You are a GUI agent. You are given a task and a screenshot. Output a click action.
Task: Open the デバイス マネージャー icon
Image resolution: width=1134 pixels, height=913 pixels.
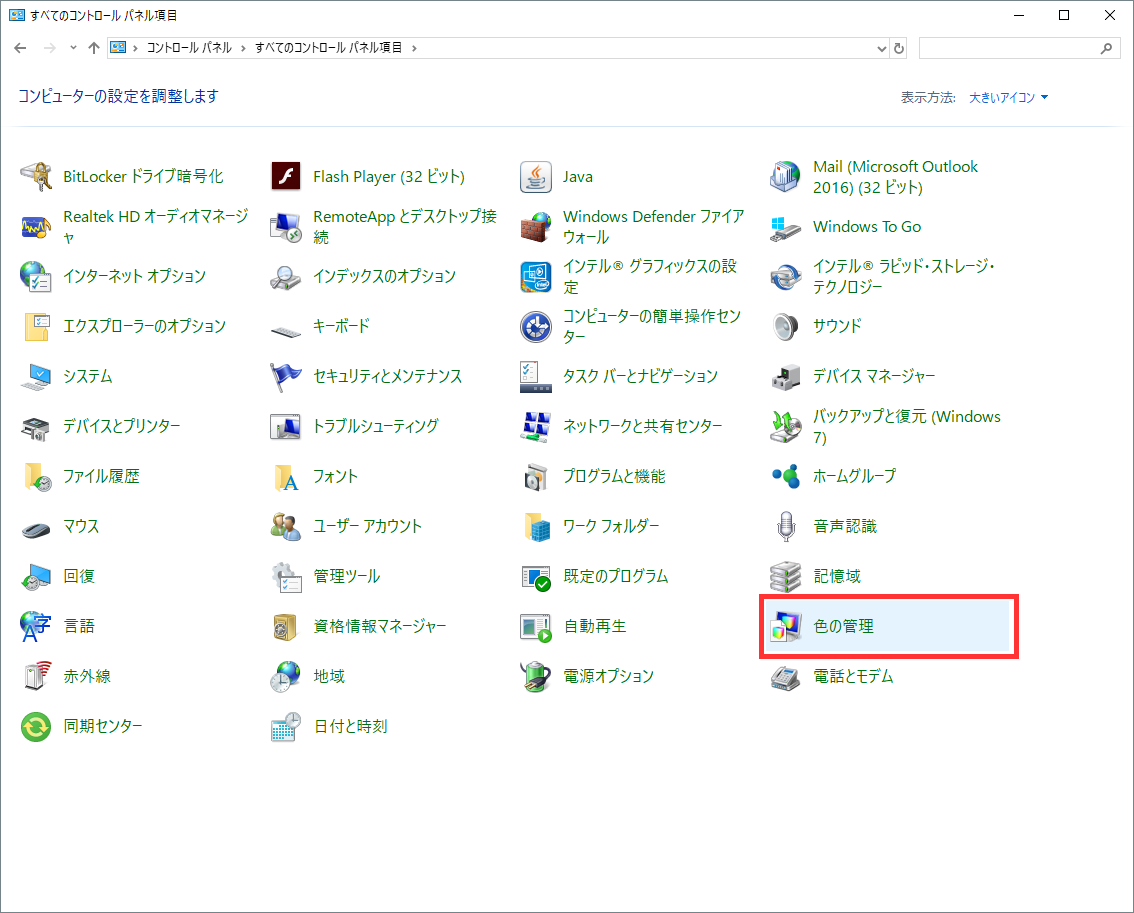coord(786,377)
